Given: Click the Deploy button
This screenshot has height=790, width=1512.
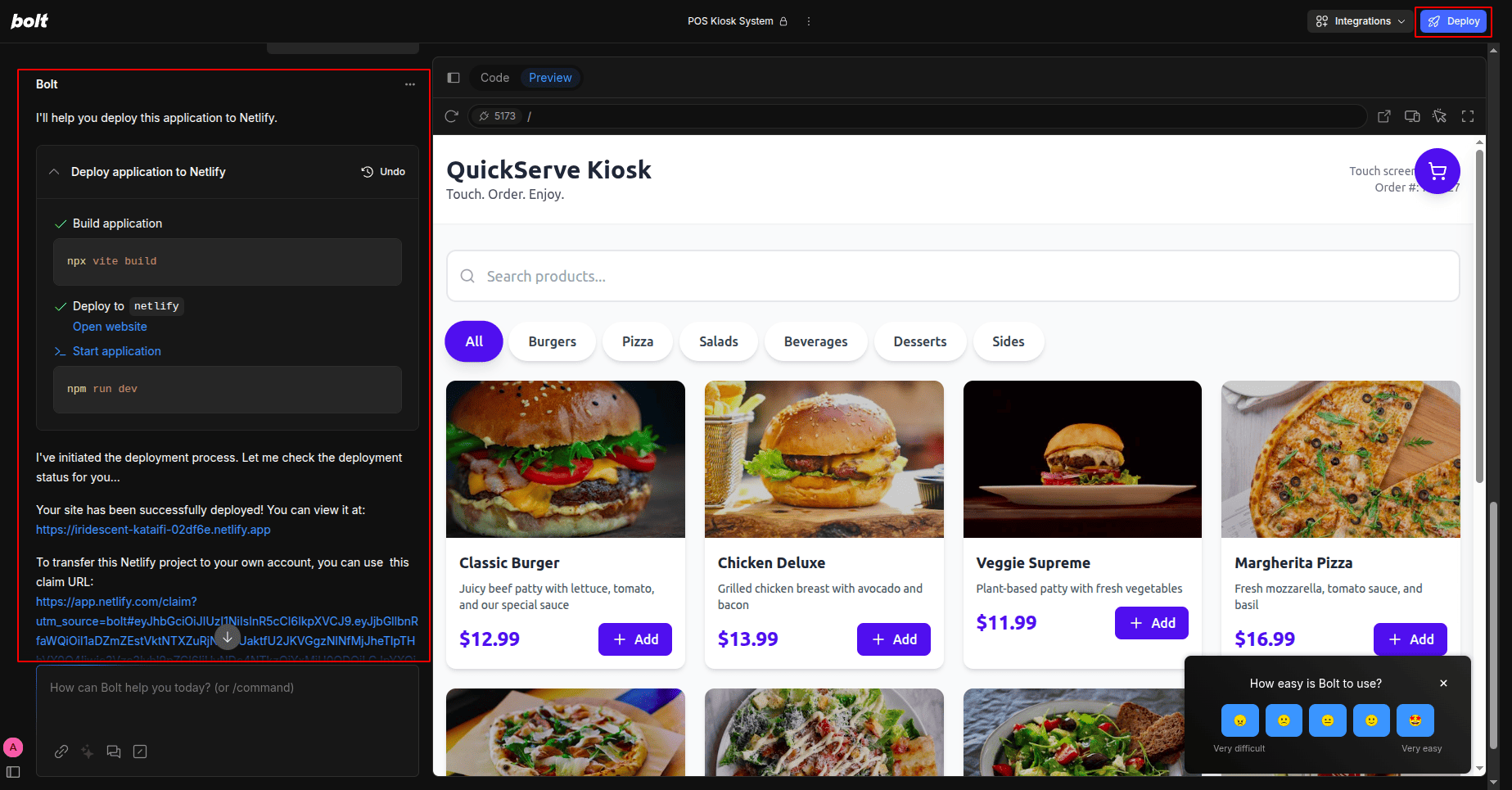Looking at the screenshot, I should click(1454, 21).
